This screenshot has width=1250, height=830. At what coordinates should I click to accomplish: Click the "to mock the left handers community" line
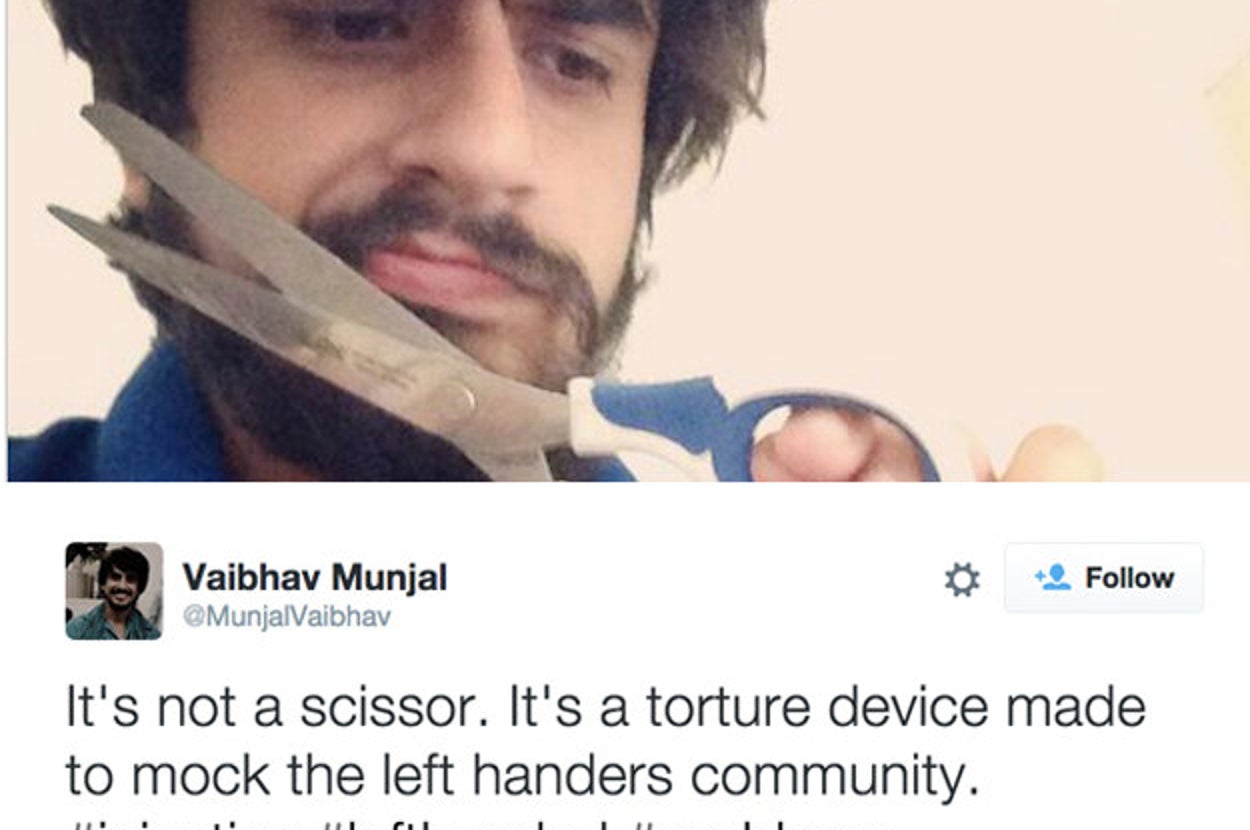pos(521,773)
